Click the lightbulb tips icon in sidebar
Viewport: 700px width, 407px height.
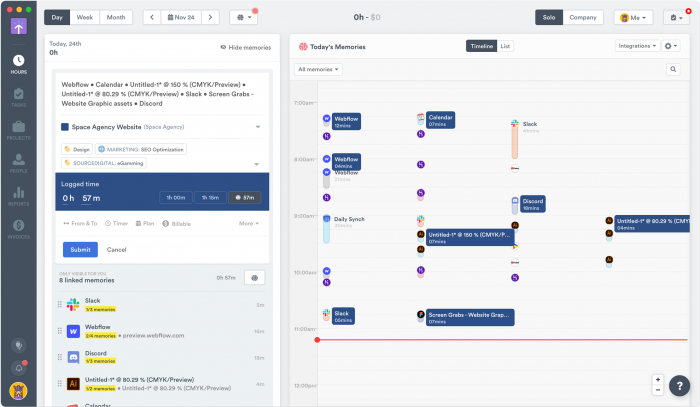19,345
